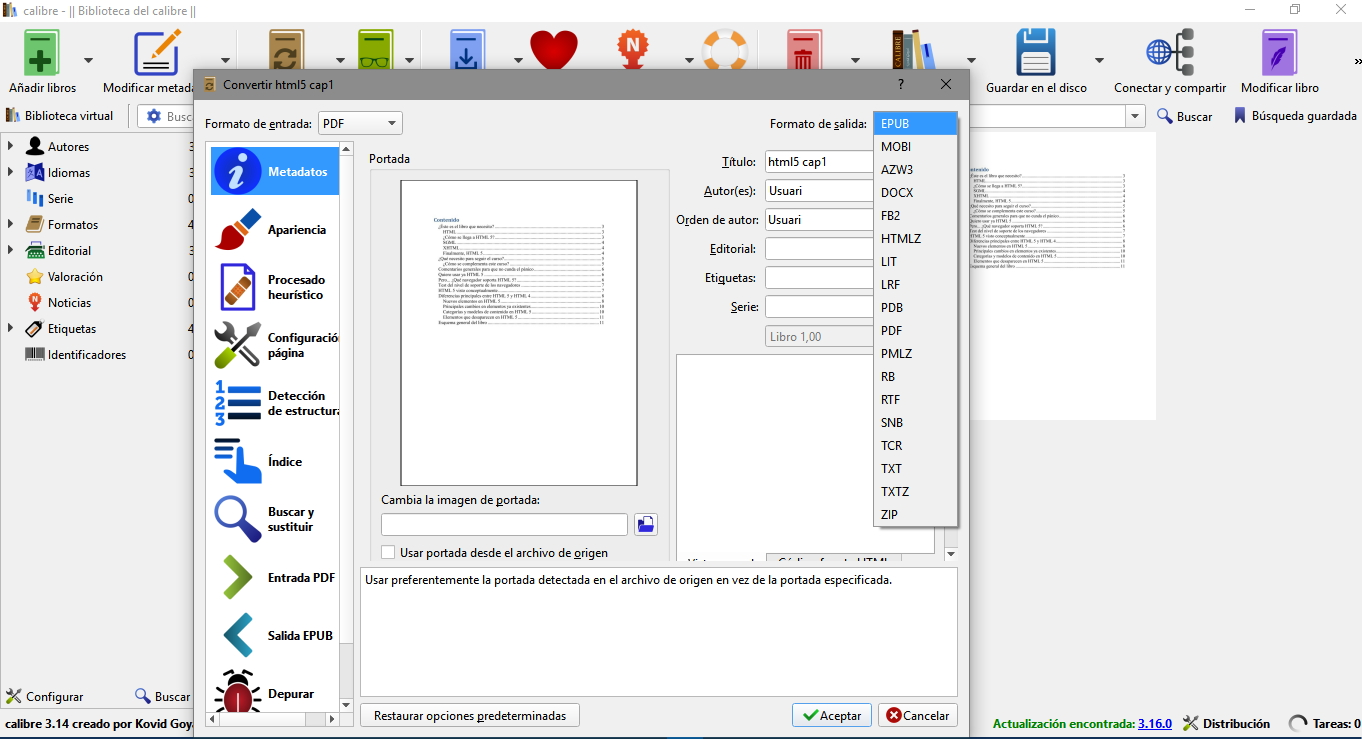Toggle Usar portada desde archivo de origen
This screenshot has height=739, width=1362.
[388, 552]
